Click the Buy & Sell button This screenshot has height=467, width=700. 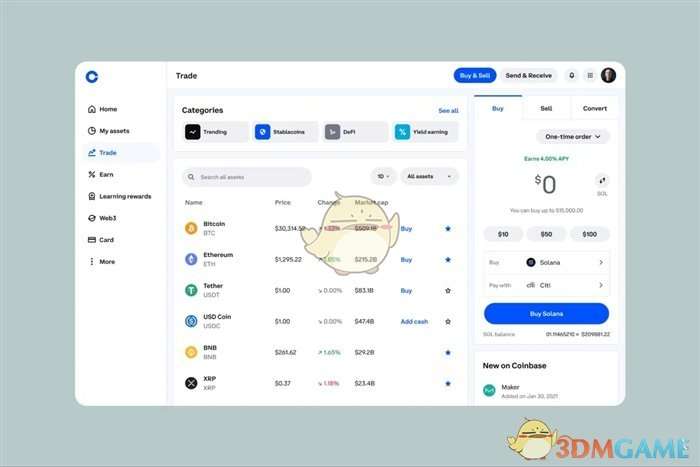[475, 75]
